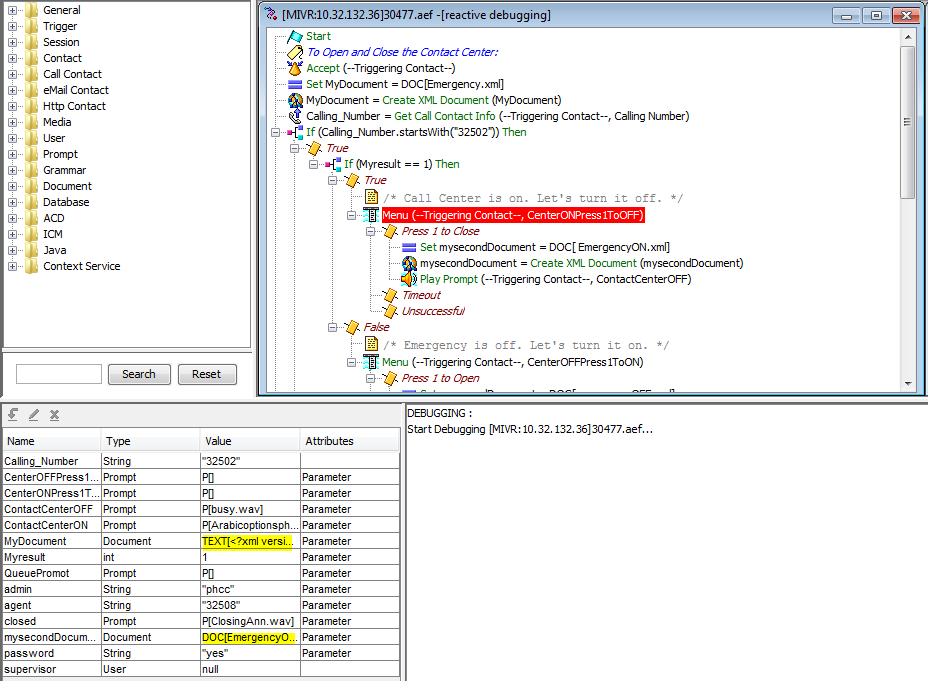Expand the Database palette folder

point(12,202)
